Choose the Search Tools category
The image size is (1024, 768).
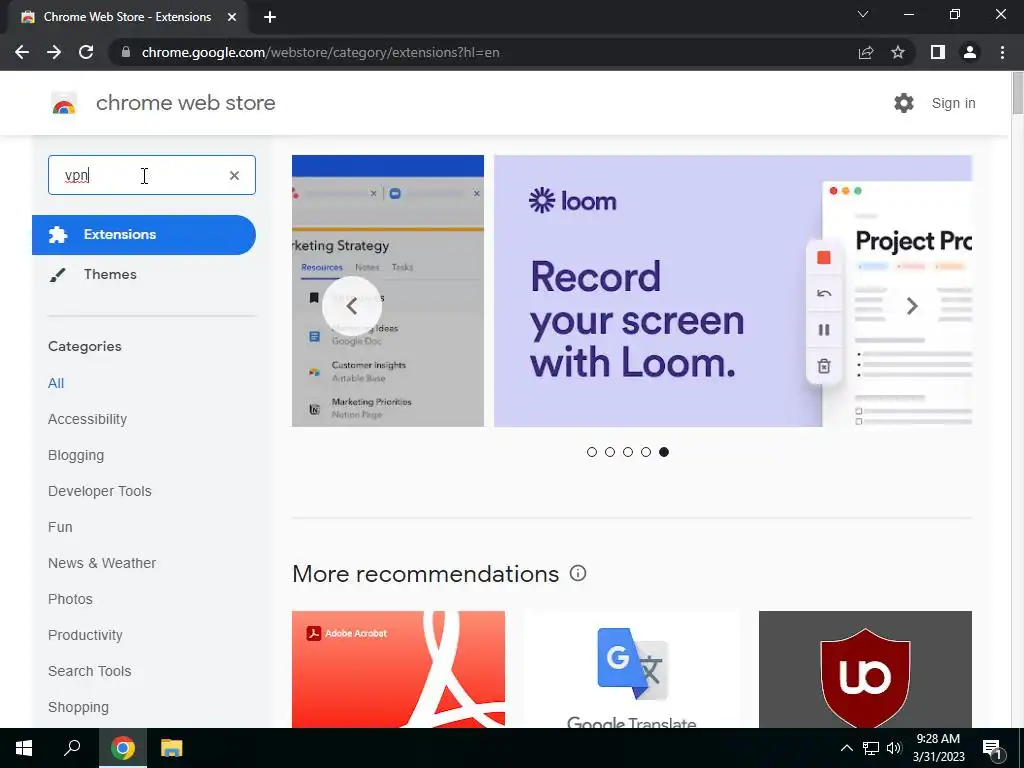(89, 671)
